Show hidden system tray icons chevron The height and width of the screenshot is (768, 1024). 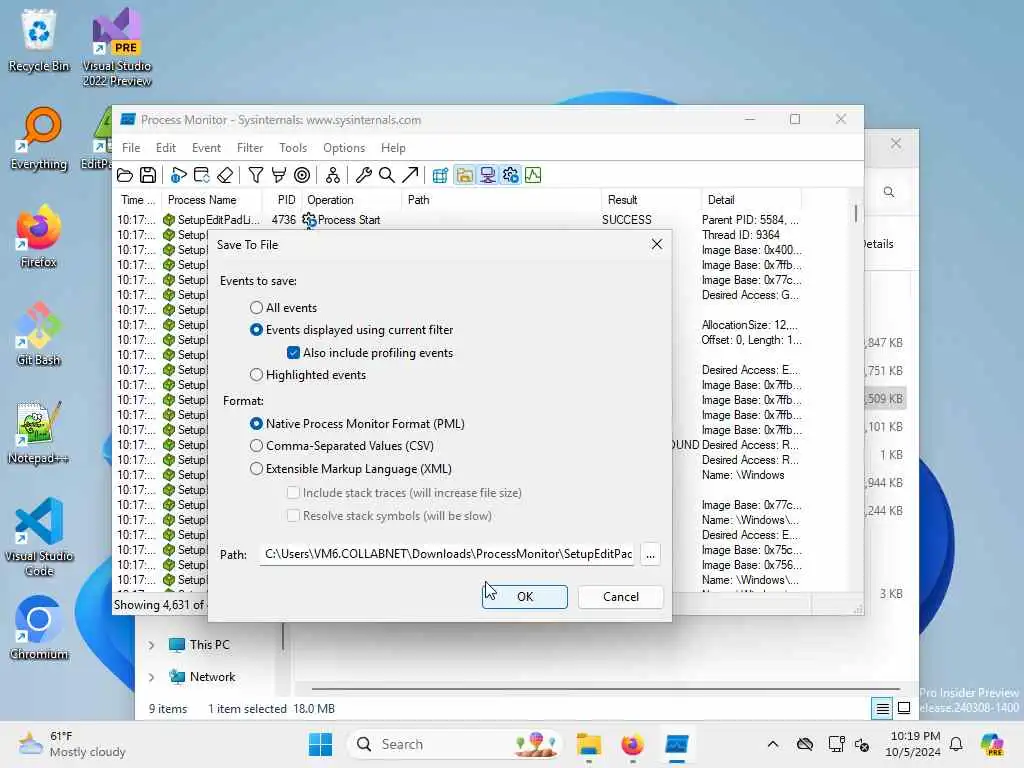[x=773, y=744]
